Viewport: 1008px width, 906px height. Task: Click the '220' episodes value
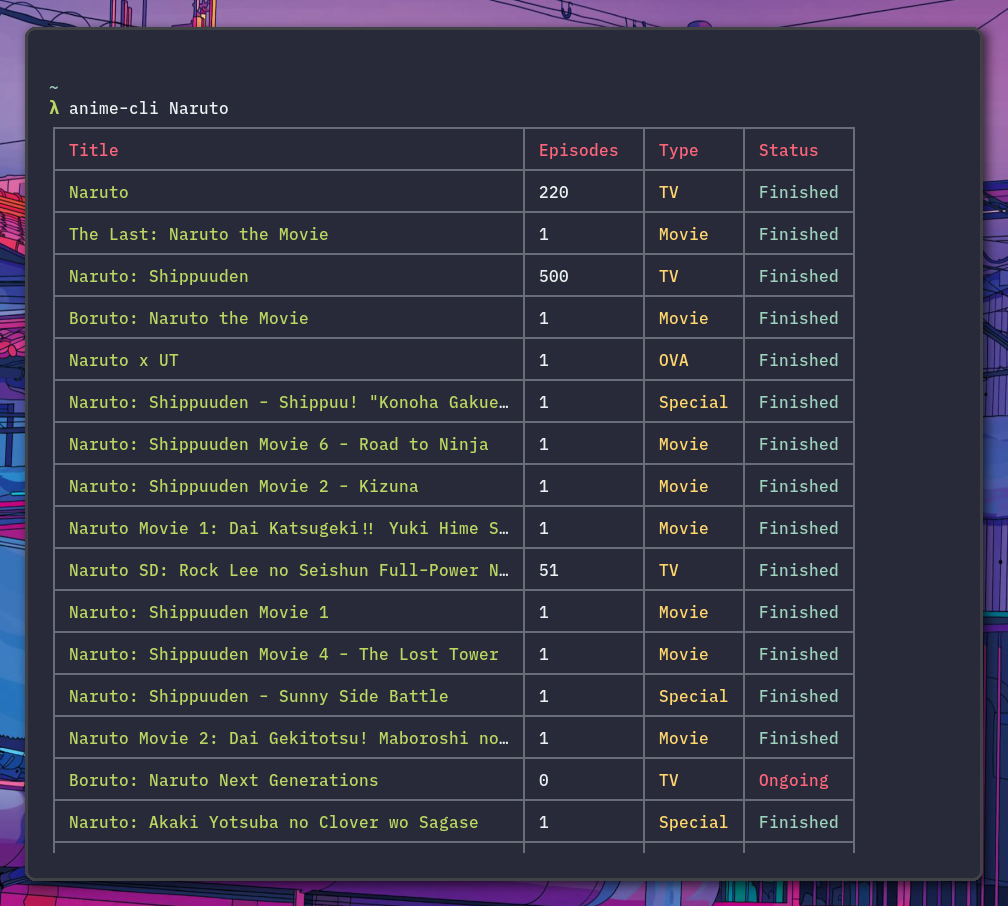(554, 192)
